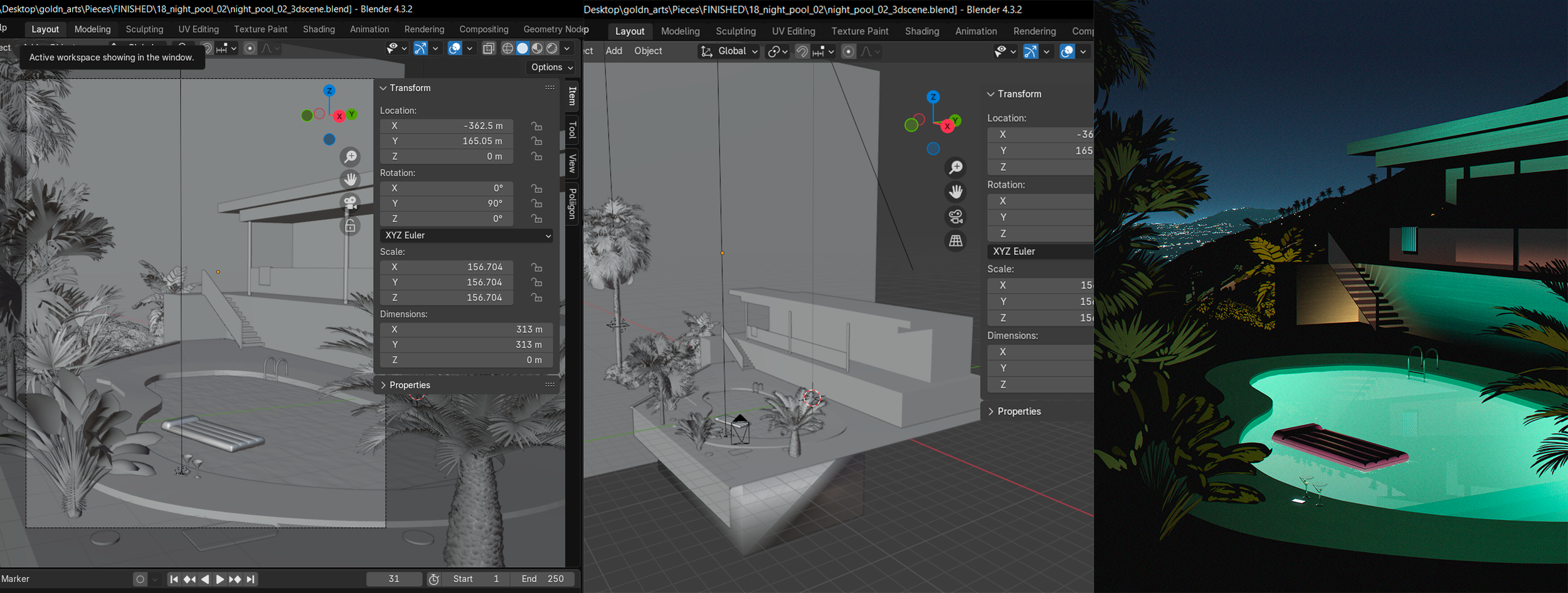Play animation in reverse
This screenshot has height=593, width=1568.
(x=205, y=579)
